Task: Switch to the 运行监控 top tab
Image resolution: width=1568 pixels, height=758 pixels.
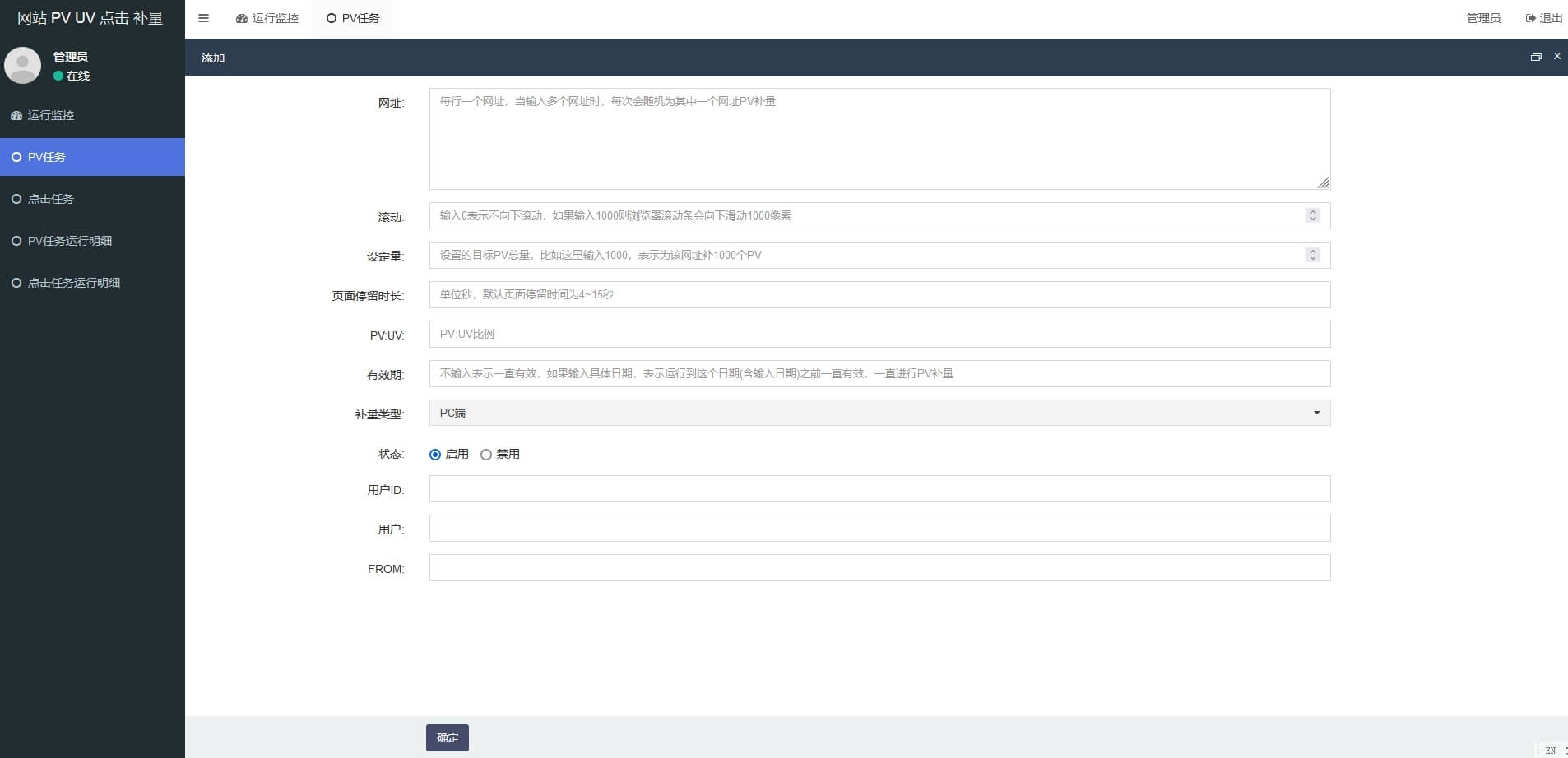Action: (x=267, y=18)
